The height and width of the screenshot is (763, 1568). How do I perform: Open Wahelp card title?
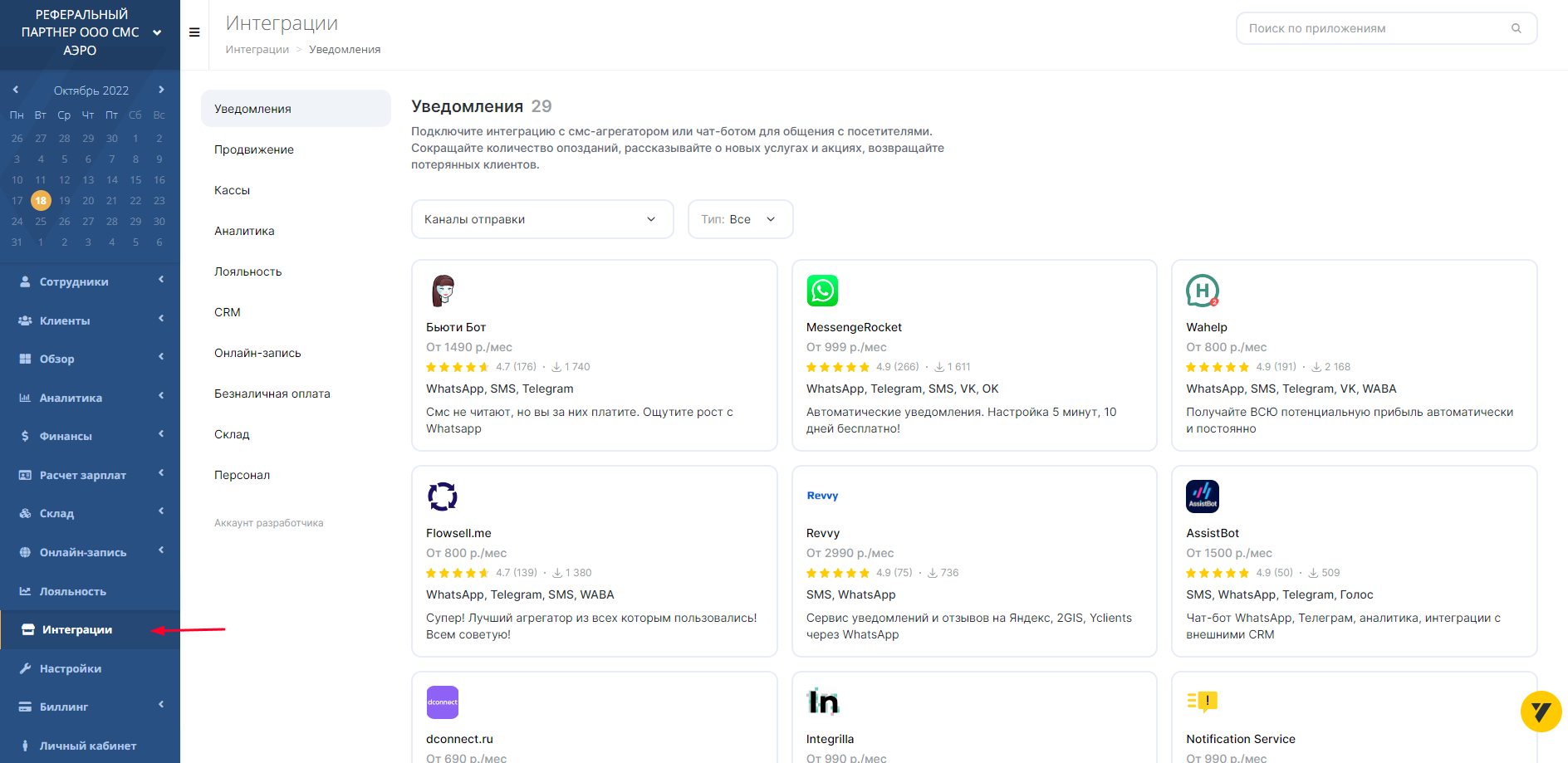[1206, 327]
